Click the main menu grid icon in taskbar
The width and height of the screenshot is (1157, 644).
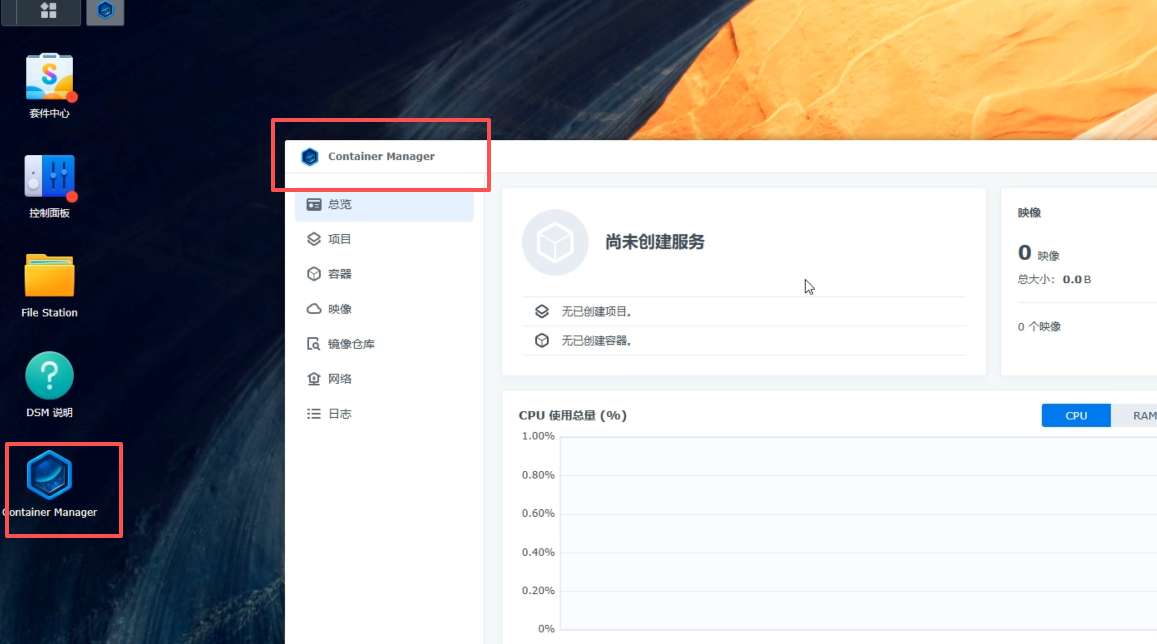48,11
